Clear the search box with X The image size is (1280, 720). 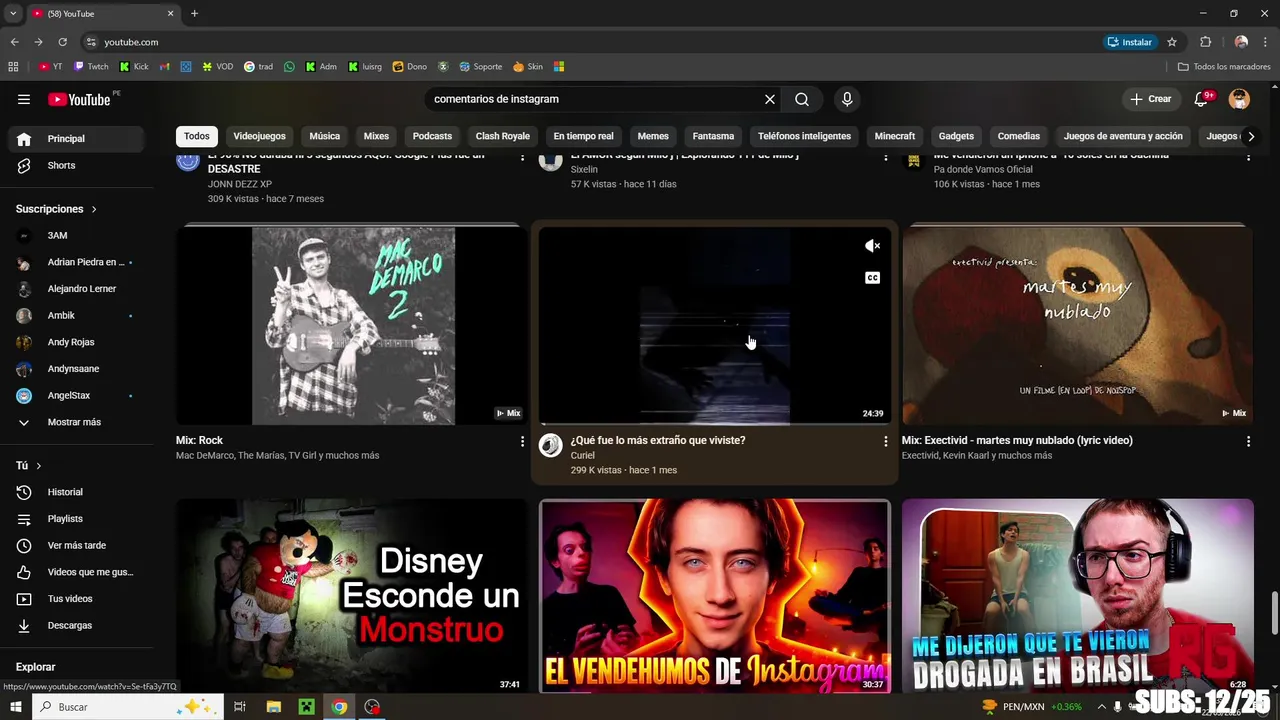770,99
